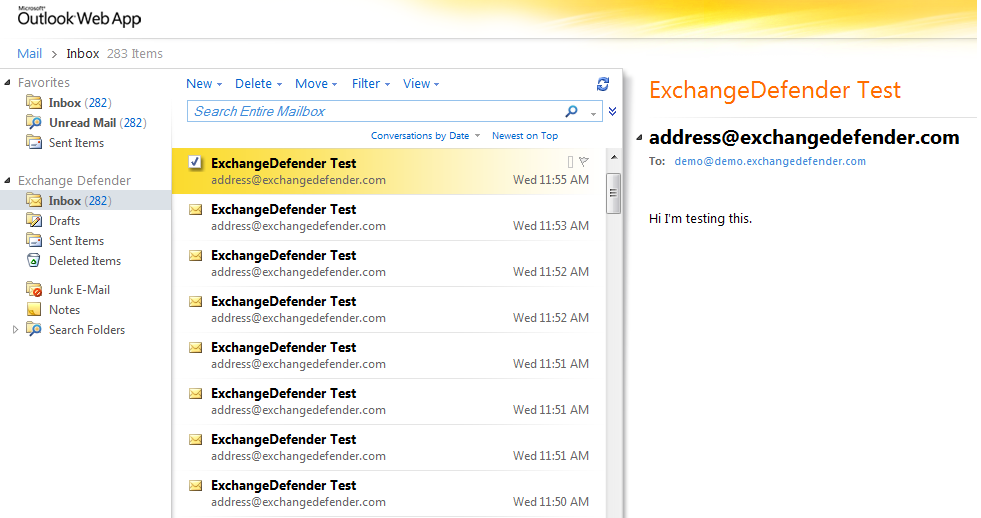Click the Exchange Defender Inbox icon
981x518 pixels.
[34, 200]
